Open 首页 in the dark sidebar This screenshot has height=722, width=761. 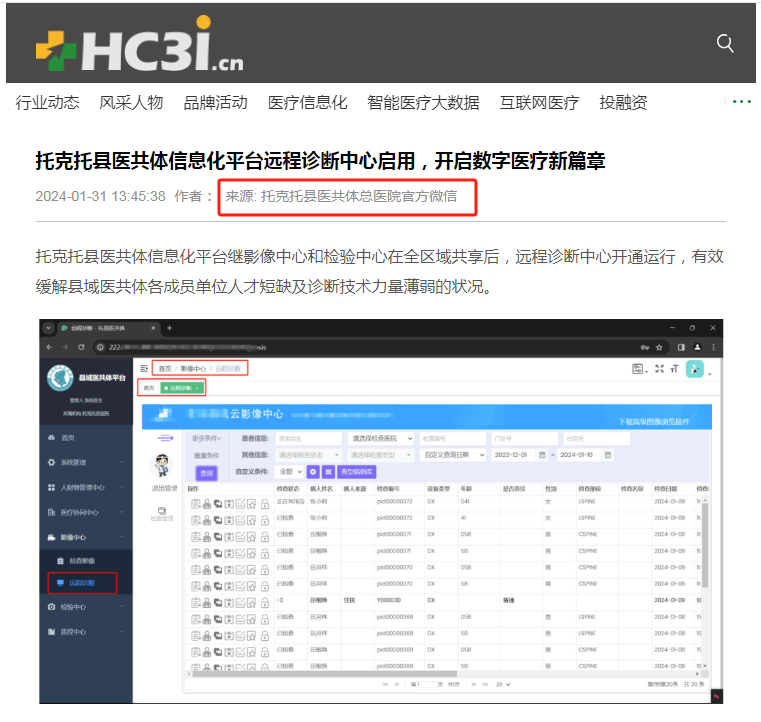(x=68, y=438)
